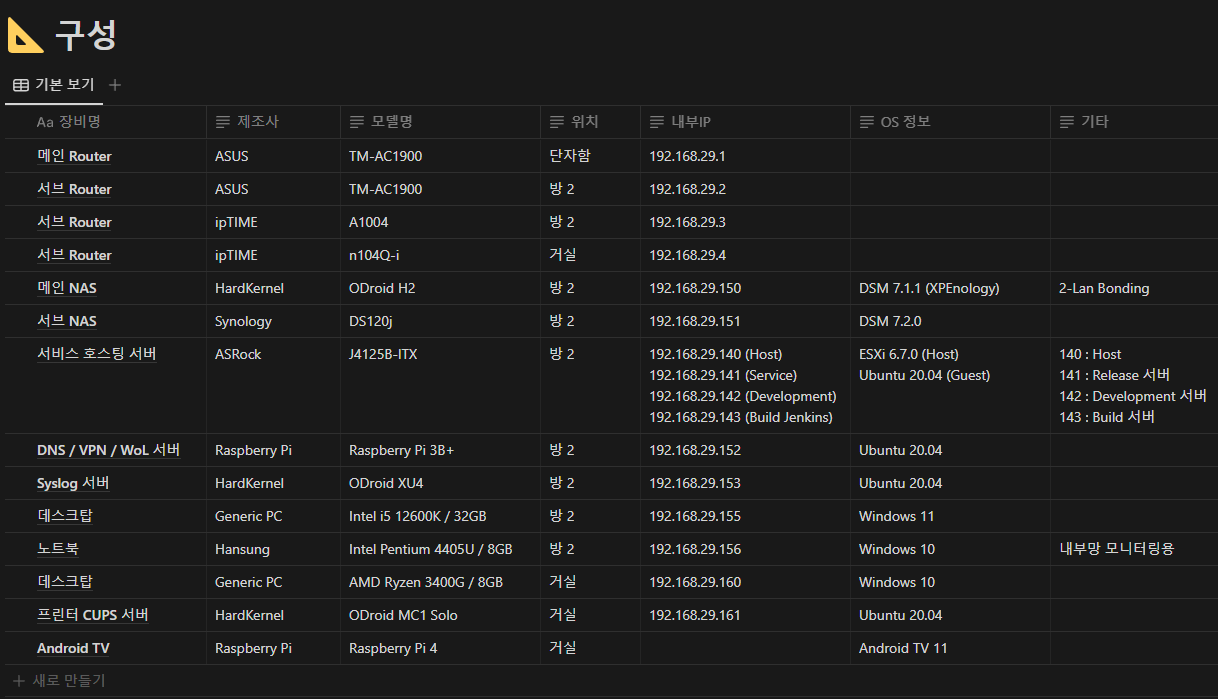Select the Raspberry Pi 4 model cell

[440, 647]
